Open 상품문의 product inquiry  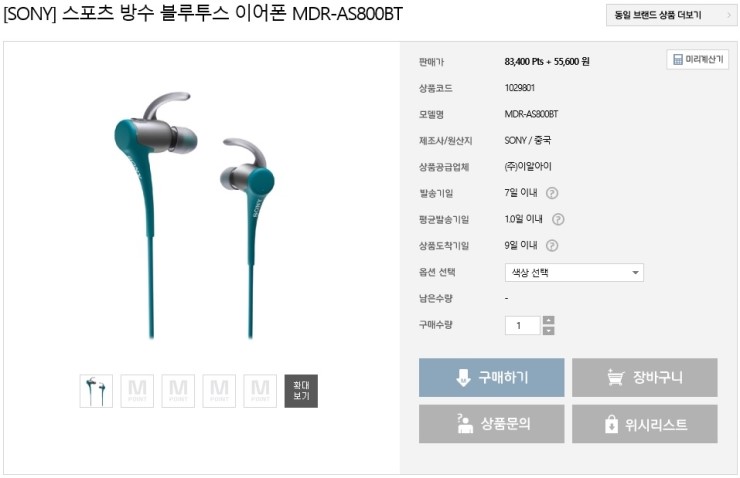(x=491, y=424)
